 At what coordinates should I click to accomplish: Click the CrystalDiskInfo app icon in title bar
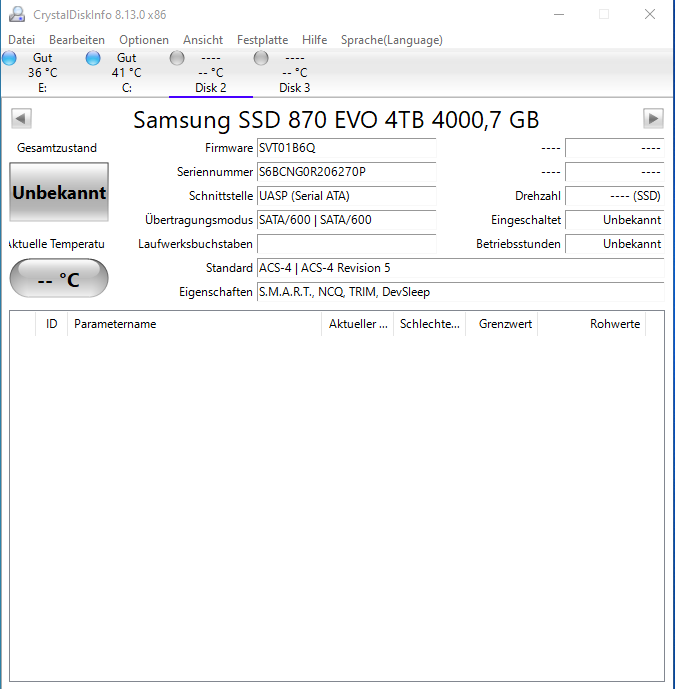[x=17, y=15]
